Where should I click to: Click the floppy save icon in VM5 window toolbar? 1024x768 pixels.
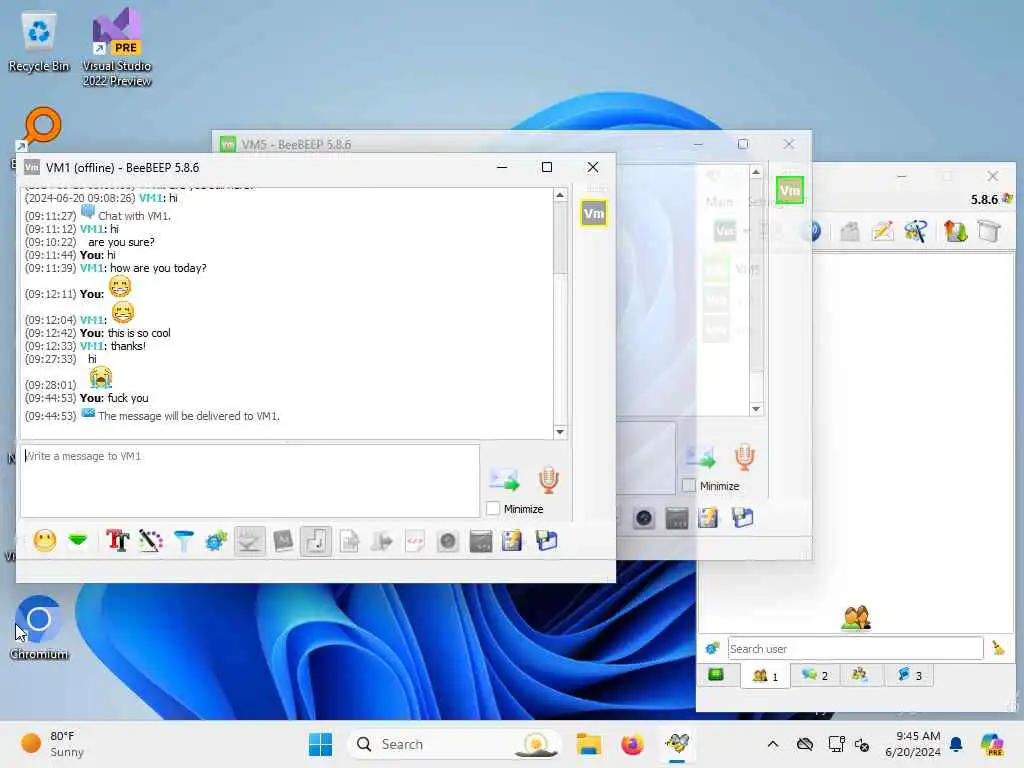743,518
